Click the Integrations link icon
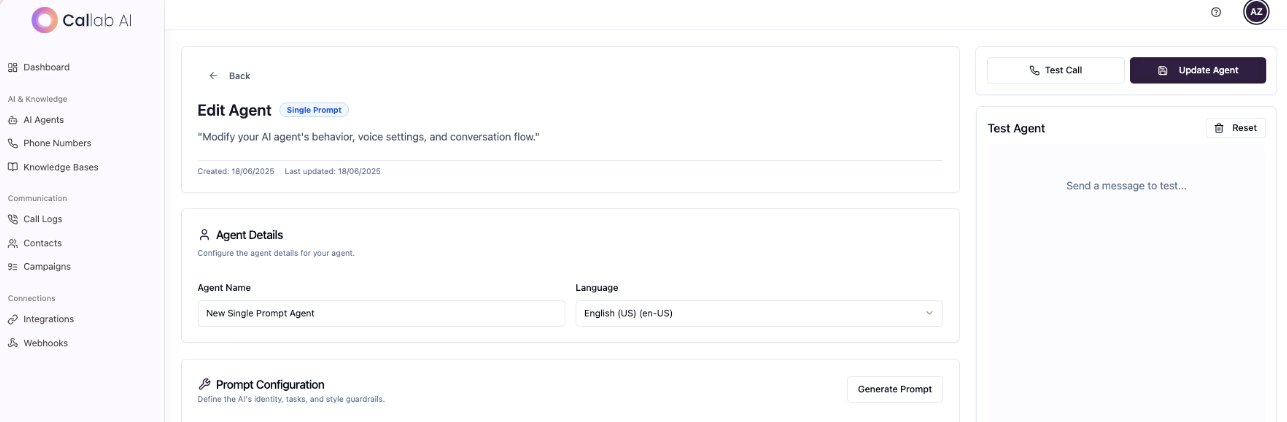The height and width of the screenshot is (422, 1287). pos(13,319)
